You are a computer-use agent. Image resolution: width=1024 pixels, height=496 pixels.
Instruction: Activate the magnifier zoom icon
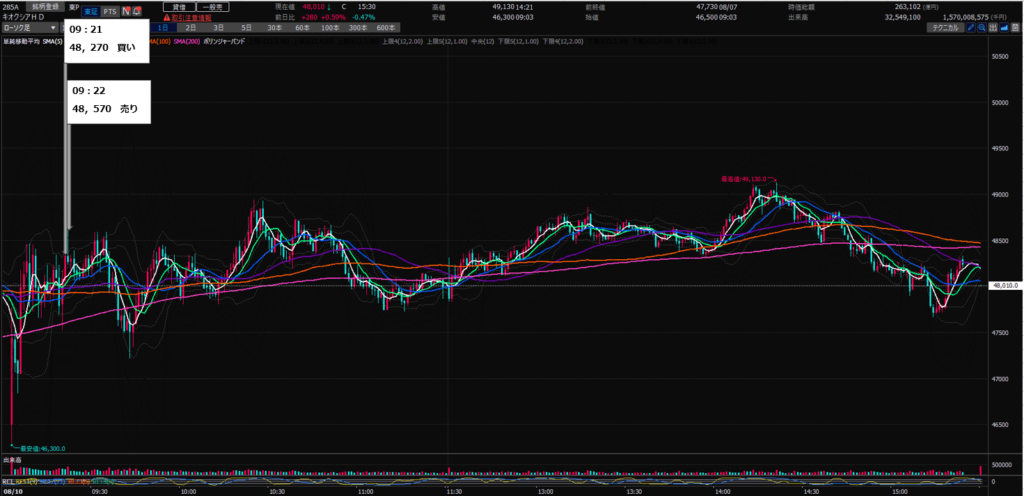click(x=982, y=28)
